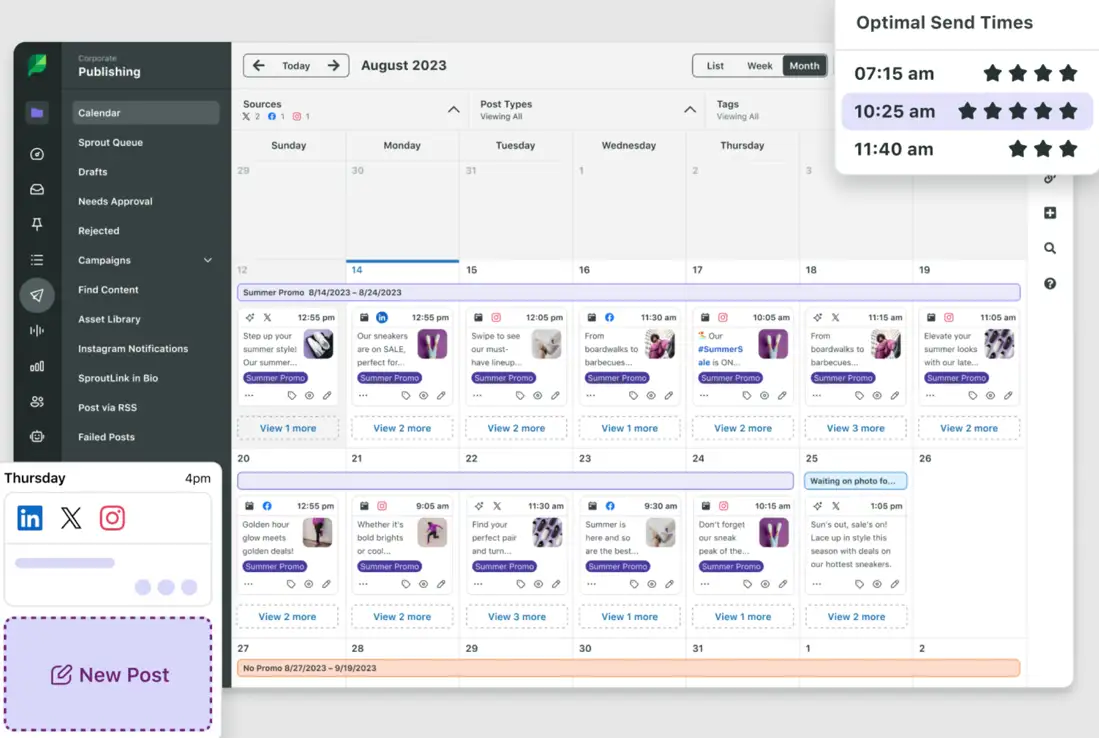Expand View 1 more under day 24
The width and height of the screenshot is (1099, 738).
click(x=743, y=617)
